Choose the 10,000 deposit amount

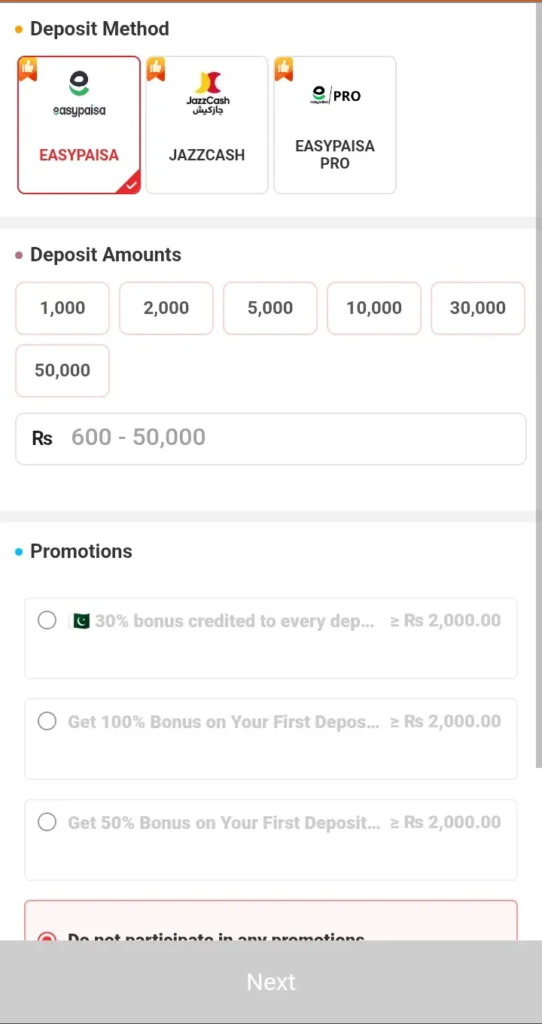[x=374, y=308]
